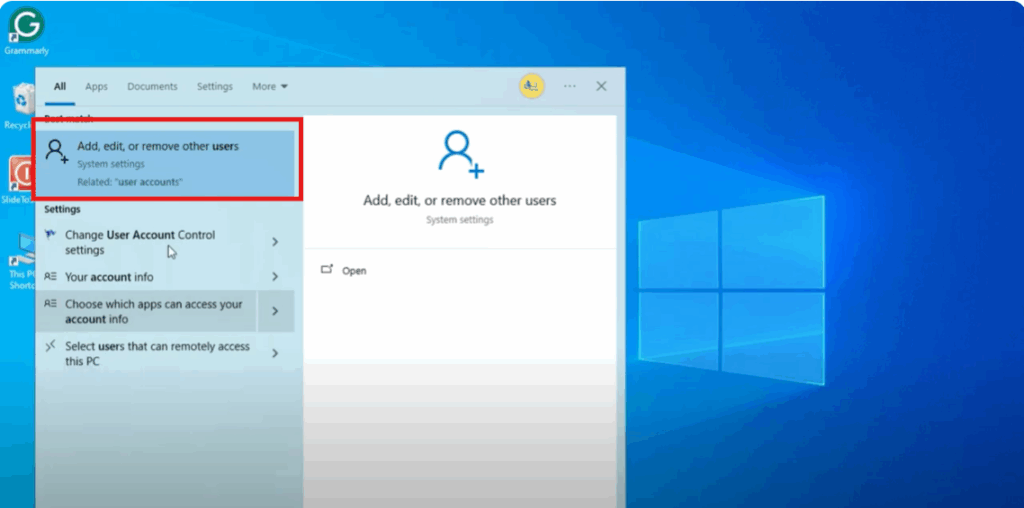1024x508 pixels.
Task: Expand arrow for Choose which apps result
Action: [x=275, y=311]
